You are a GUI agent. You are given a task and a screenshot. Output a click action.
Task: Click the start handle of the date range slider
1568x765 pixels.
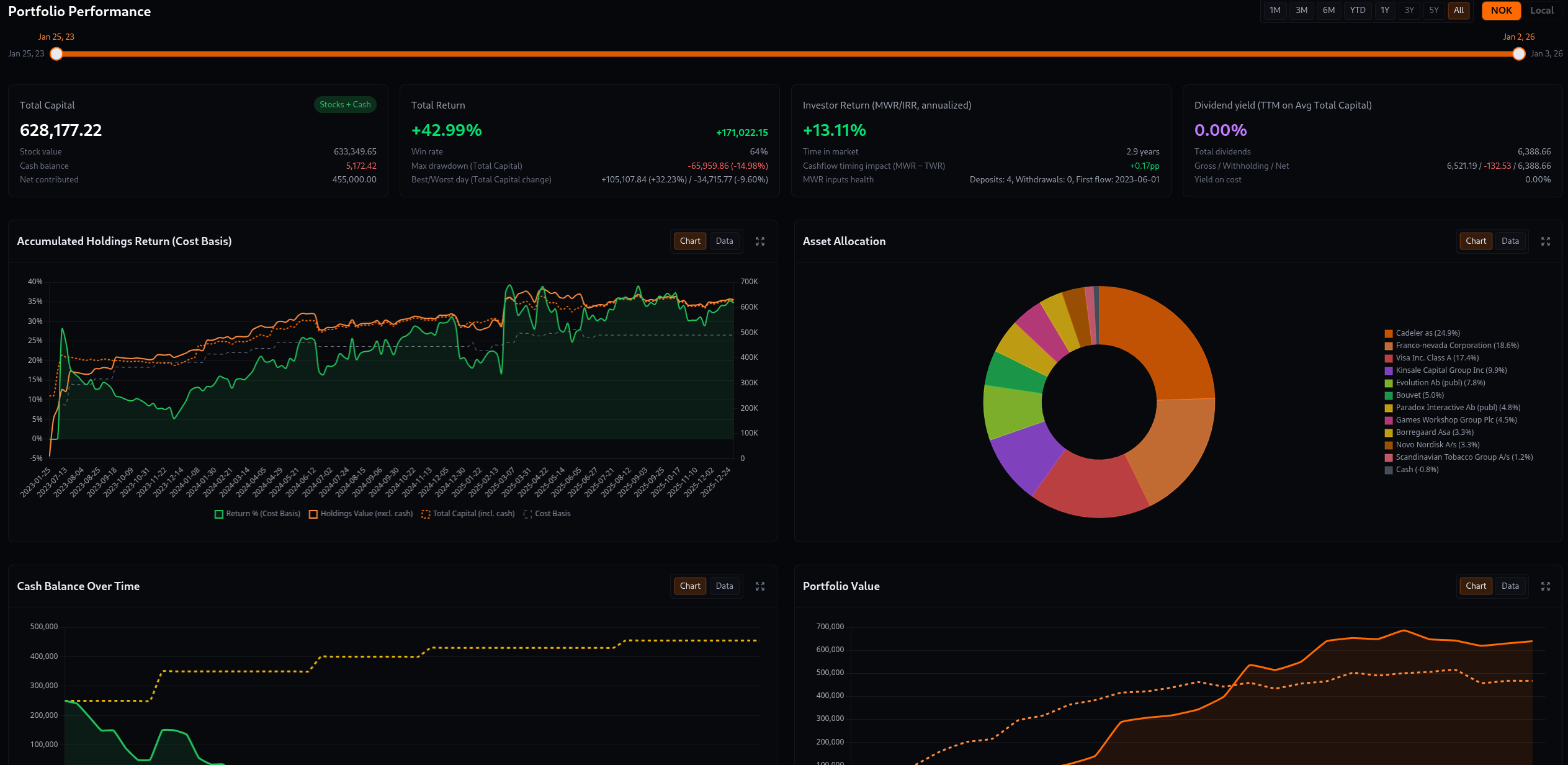(56, 54)
